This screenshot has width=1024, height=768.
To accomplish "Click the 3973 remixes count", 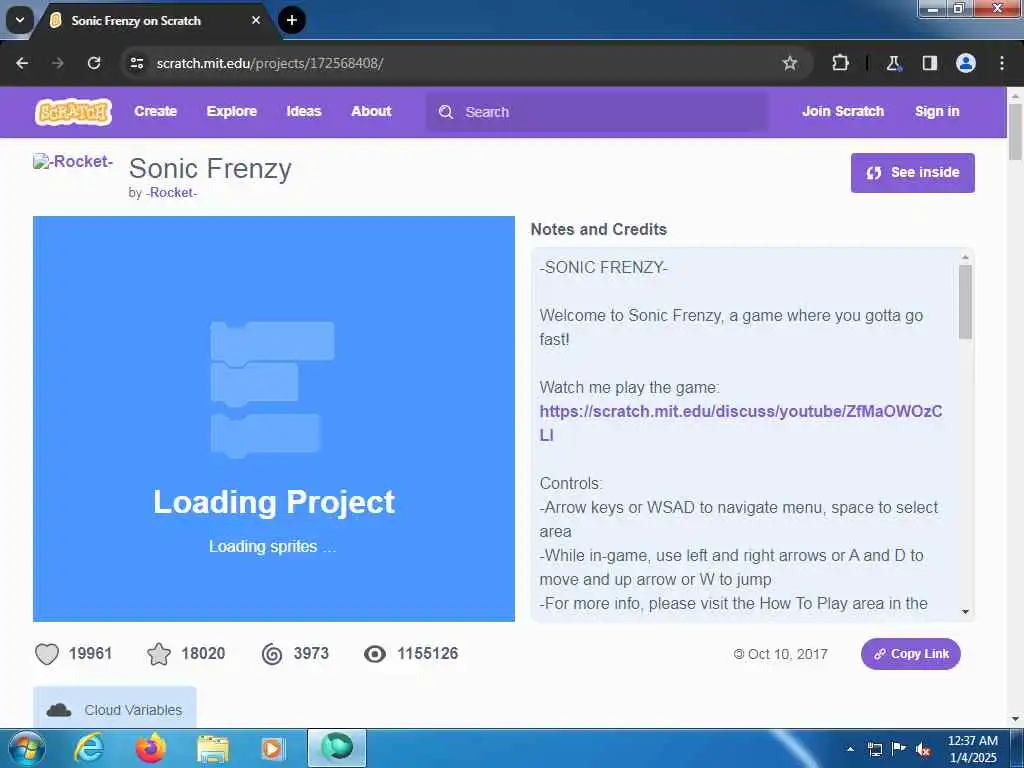I will coord(311,654).
